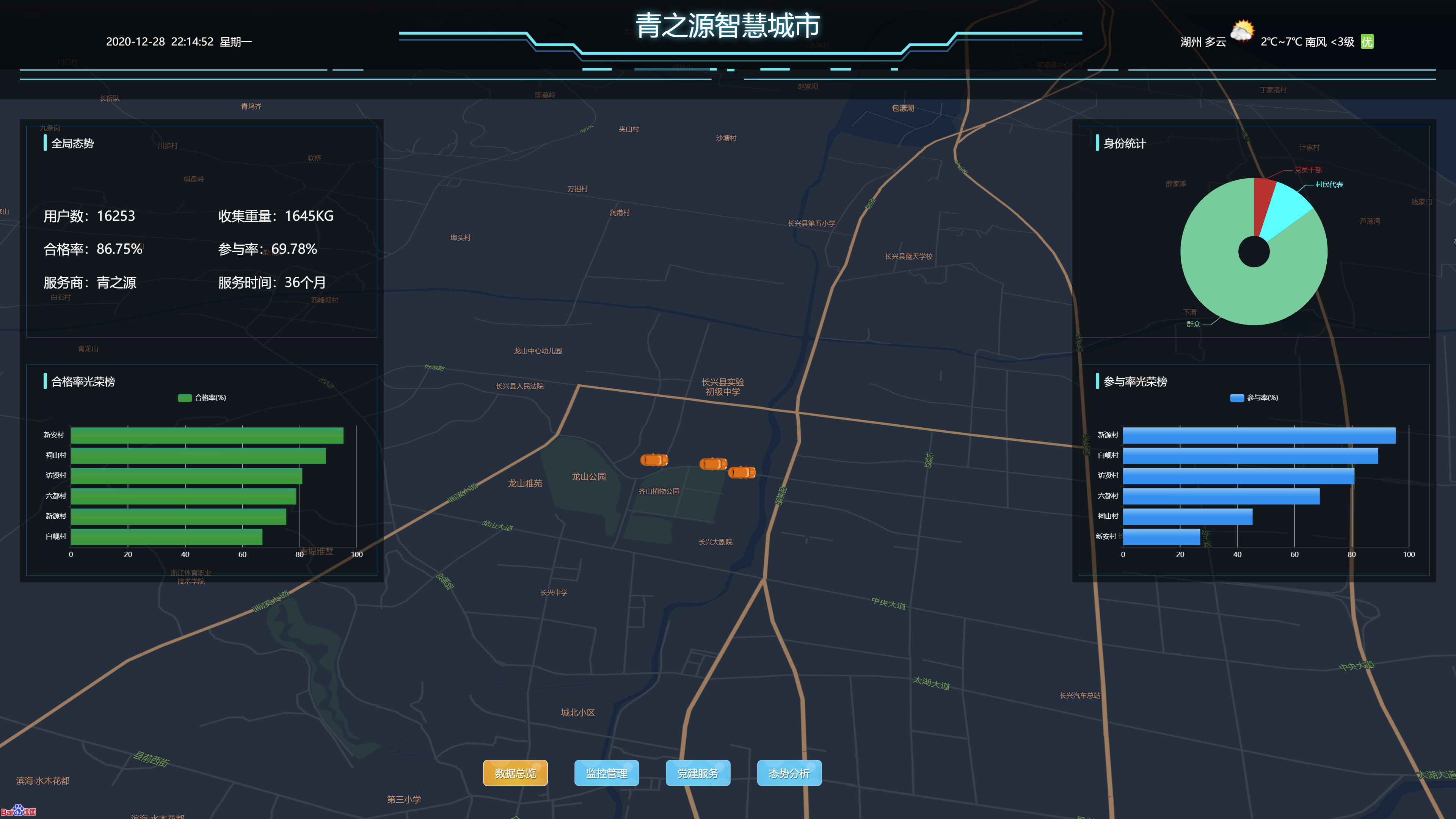Click the 长兴县实验初级中学 map label
This screenshot has width=1456, height=819.
[723, 387]
